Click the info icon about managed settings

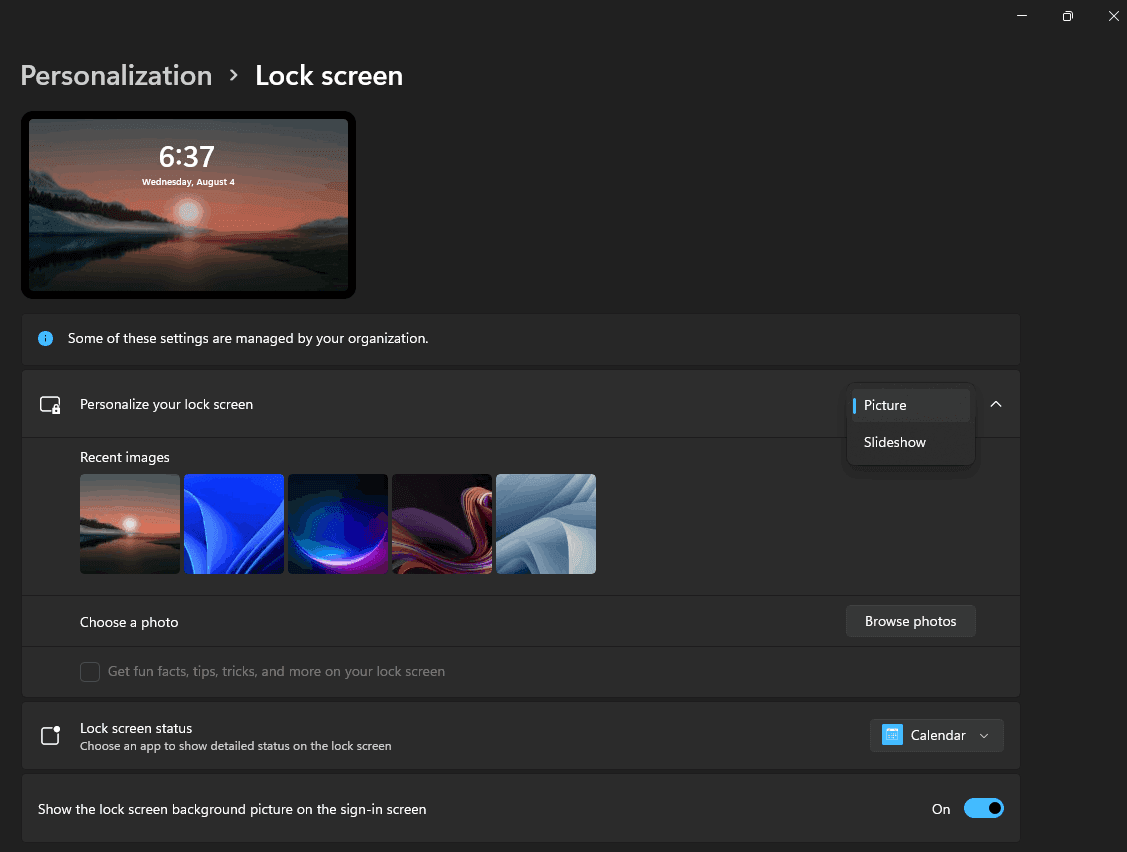(x=45, y=338)
